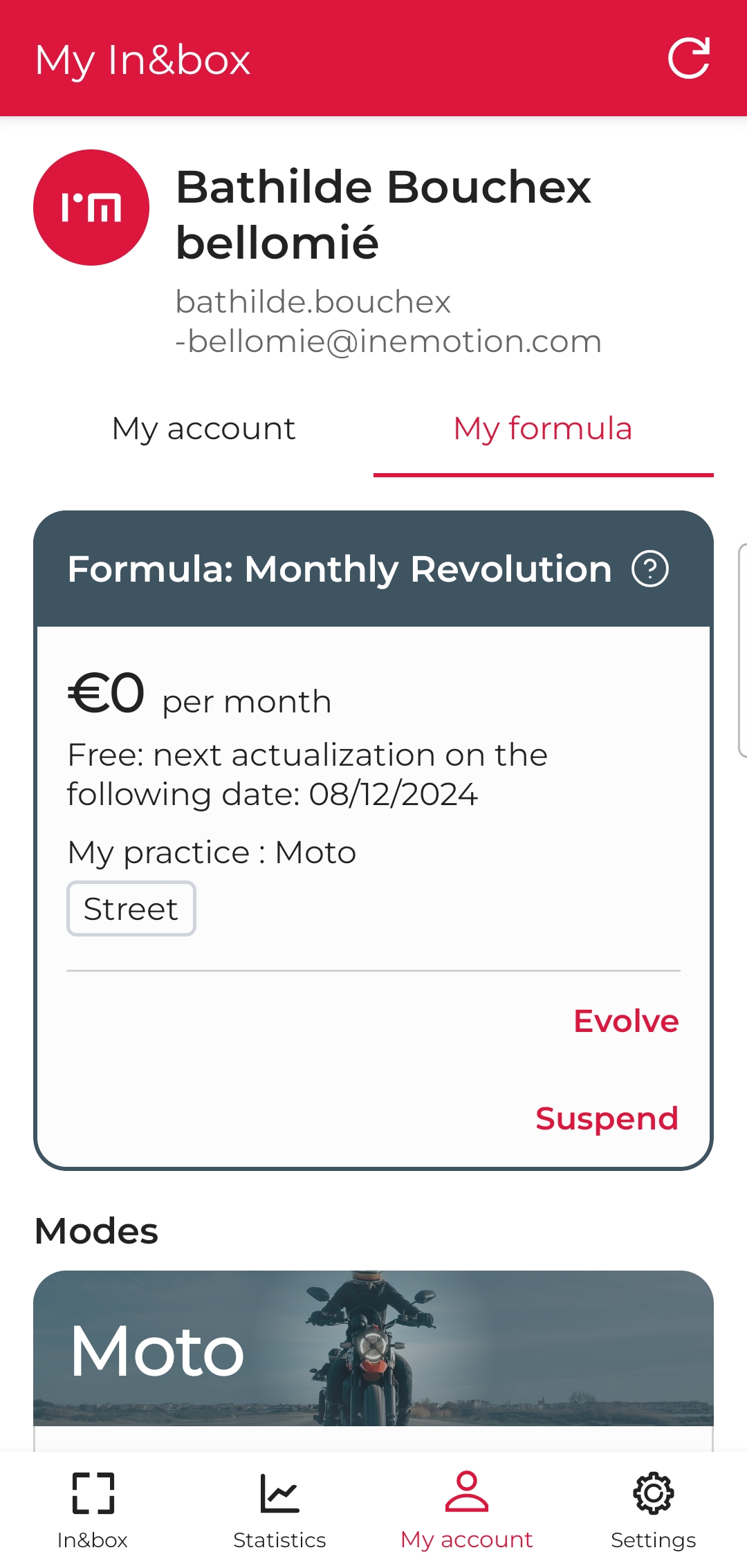This screenshot has height=1568, width=747.
Task: Open the Statistics chart icon
Action: (279, 1493)
